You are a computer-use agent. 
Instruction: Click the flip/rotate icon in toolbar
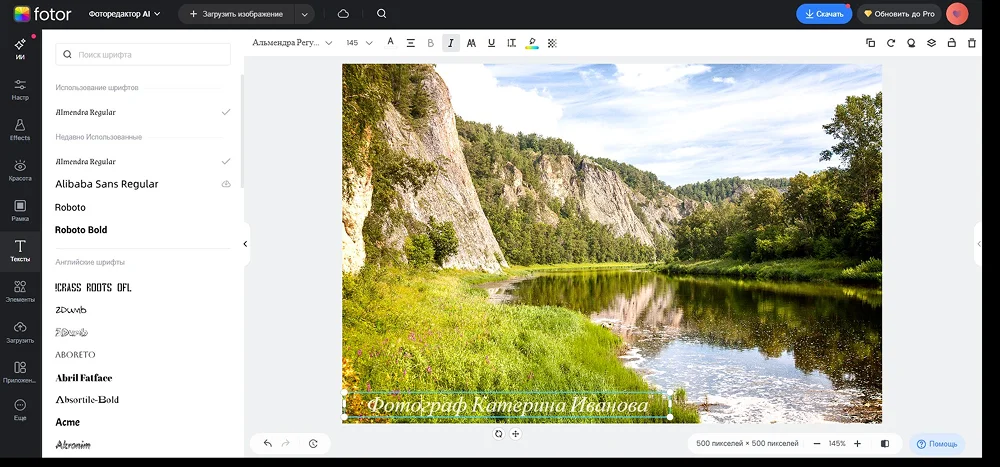pyautogui.click(x=891, y=43)
